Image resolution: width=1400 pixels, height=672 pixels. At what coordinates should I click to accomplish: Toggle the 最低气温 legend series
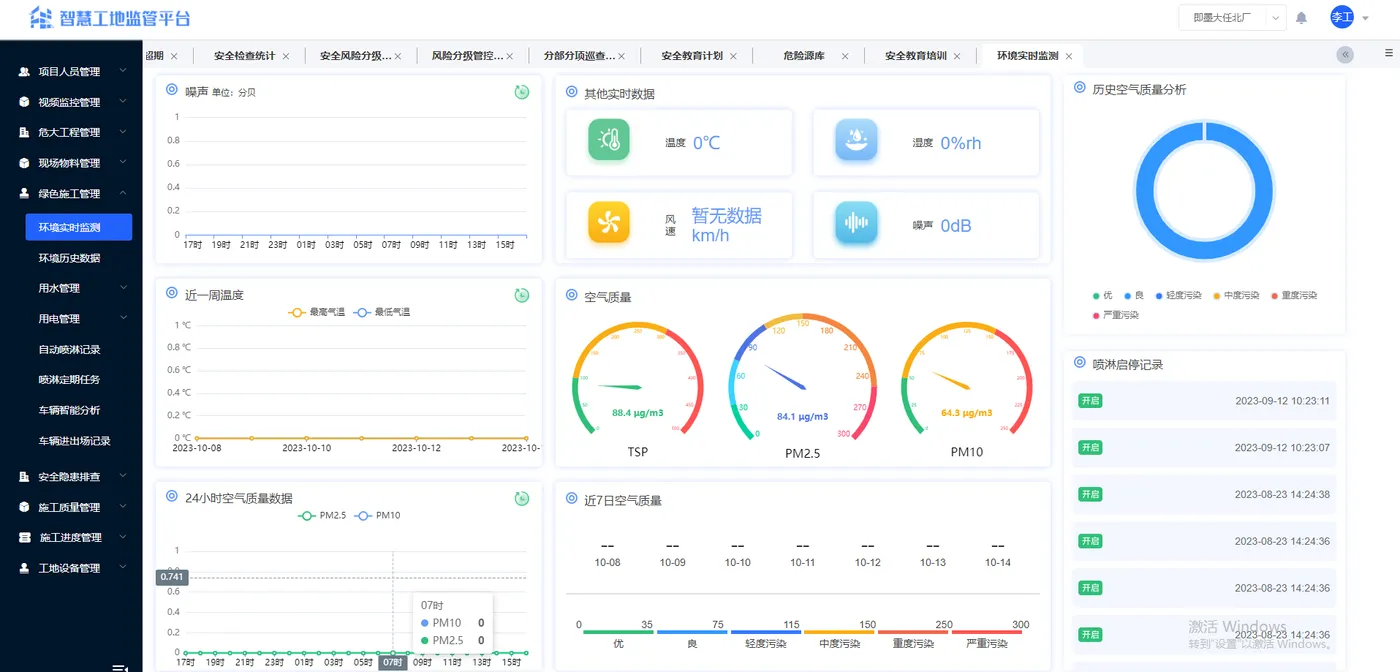coord(382,312)
